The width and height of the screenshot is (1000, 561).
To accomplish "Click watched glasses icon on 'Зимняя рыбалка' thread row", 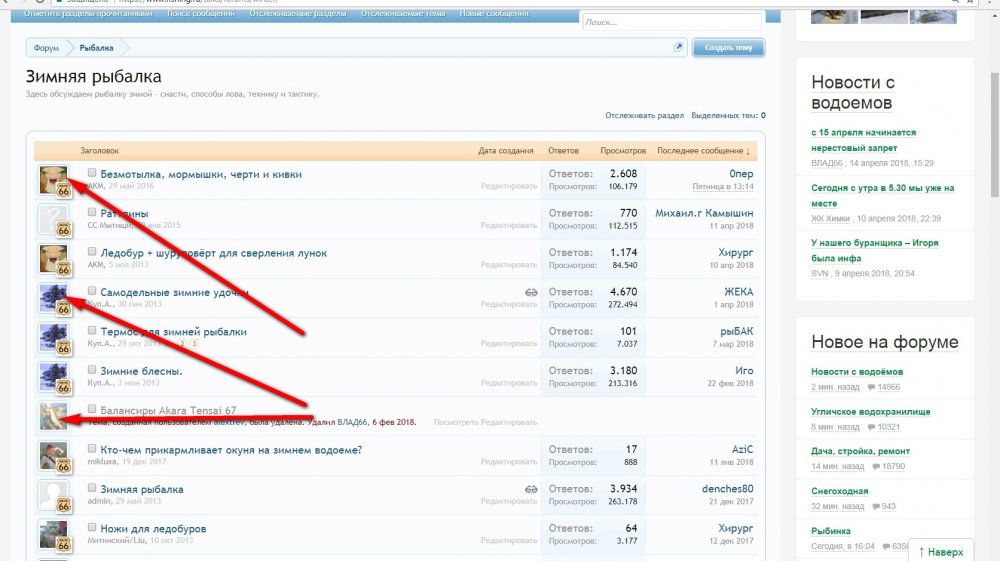I will (530, 488).
